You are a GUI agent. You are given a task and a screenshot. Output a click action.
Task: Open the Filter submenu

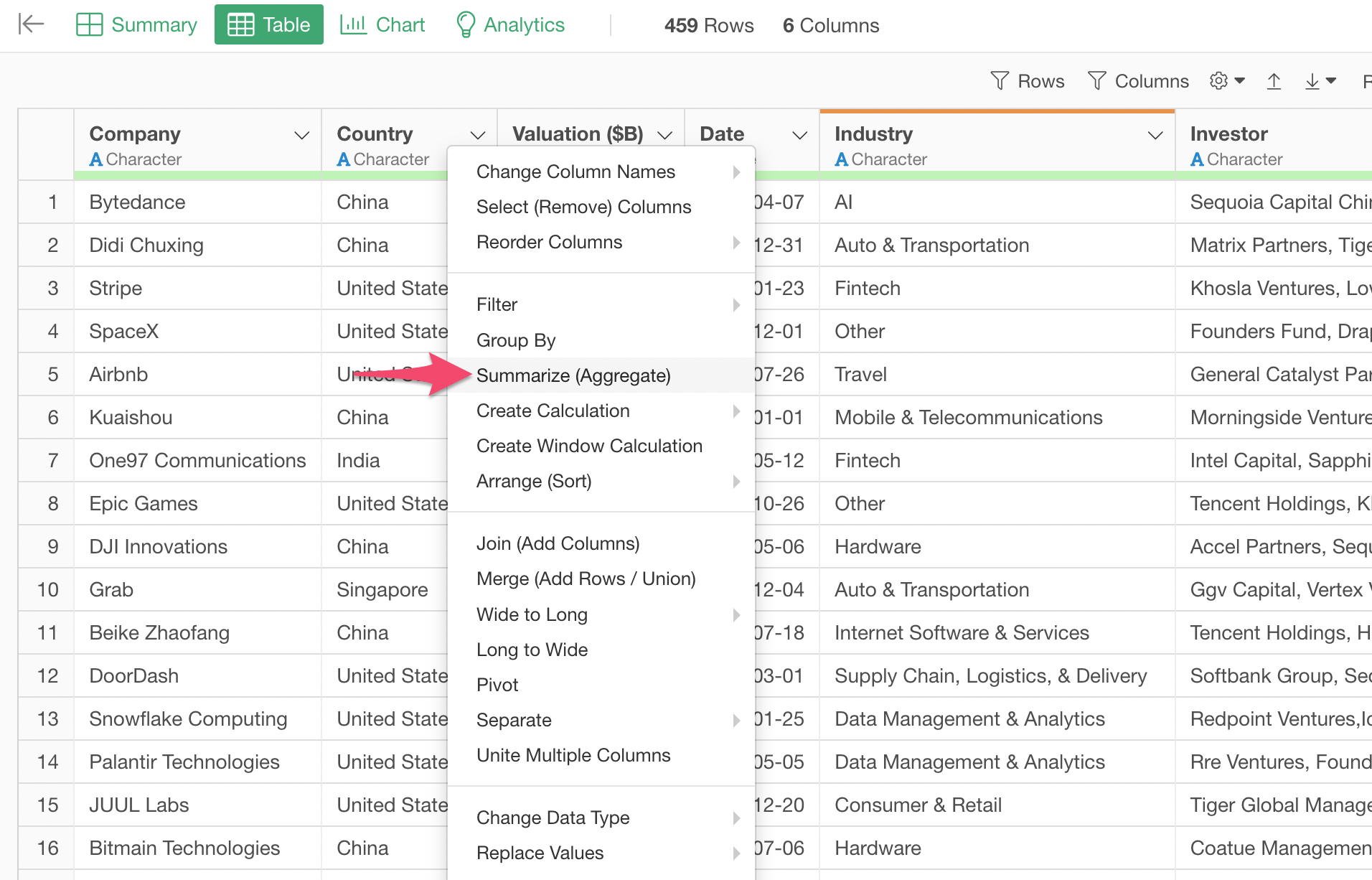click(x=497, y=304)
